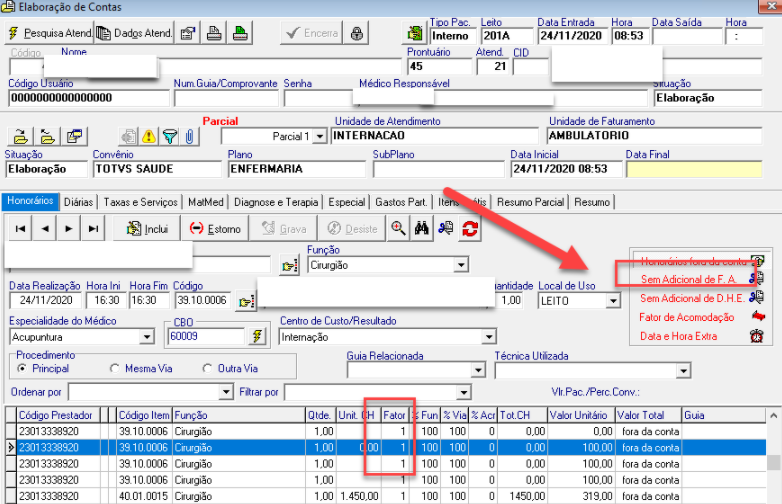The width and height of the screenshot is (782, 504).
Task: Open the Resumo Parcial tab
Action: pos(530,202)
